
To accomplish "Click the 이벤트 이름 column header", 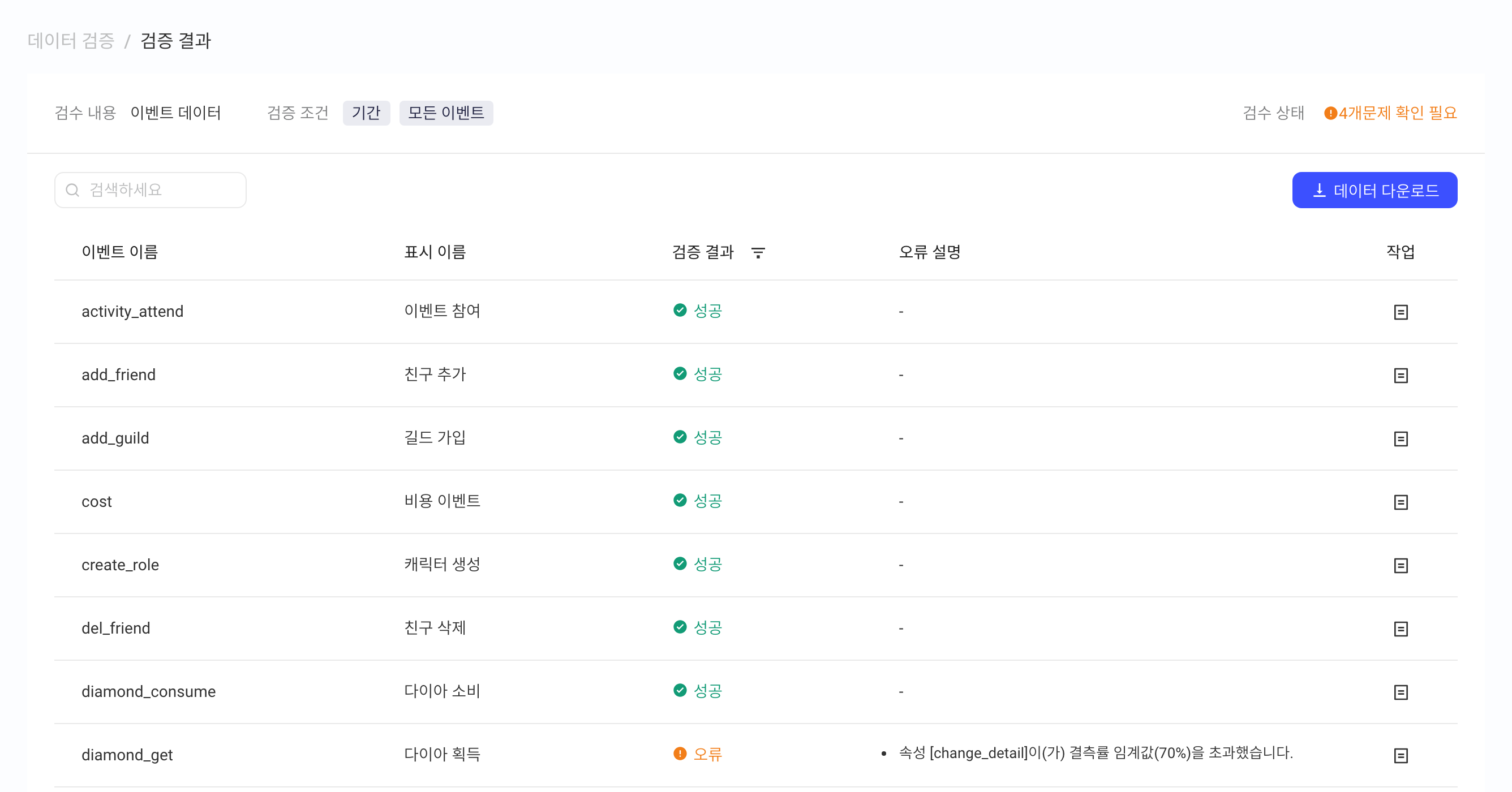I will (120, 252).
